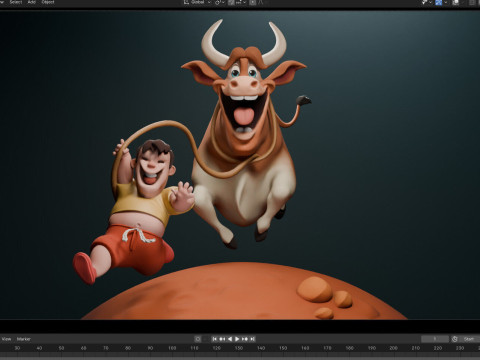Viewport: 480px width, 360px height.
Task: Open the viewport Select menu
Action: [16, 2]
